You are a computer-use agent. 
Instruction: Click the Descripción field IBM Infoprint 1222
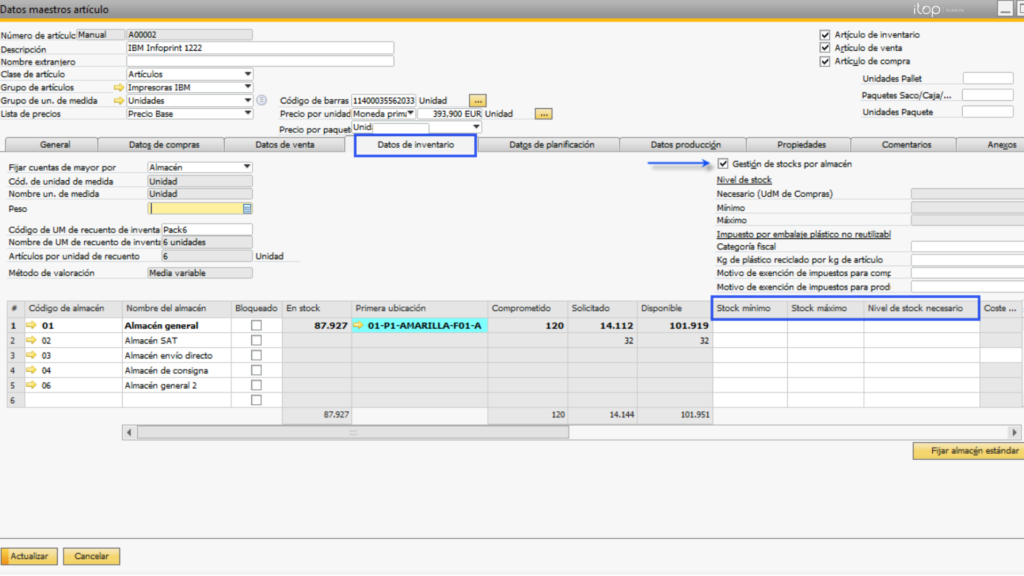pos(260,48)
